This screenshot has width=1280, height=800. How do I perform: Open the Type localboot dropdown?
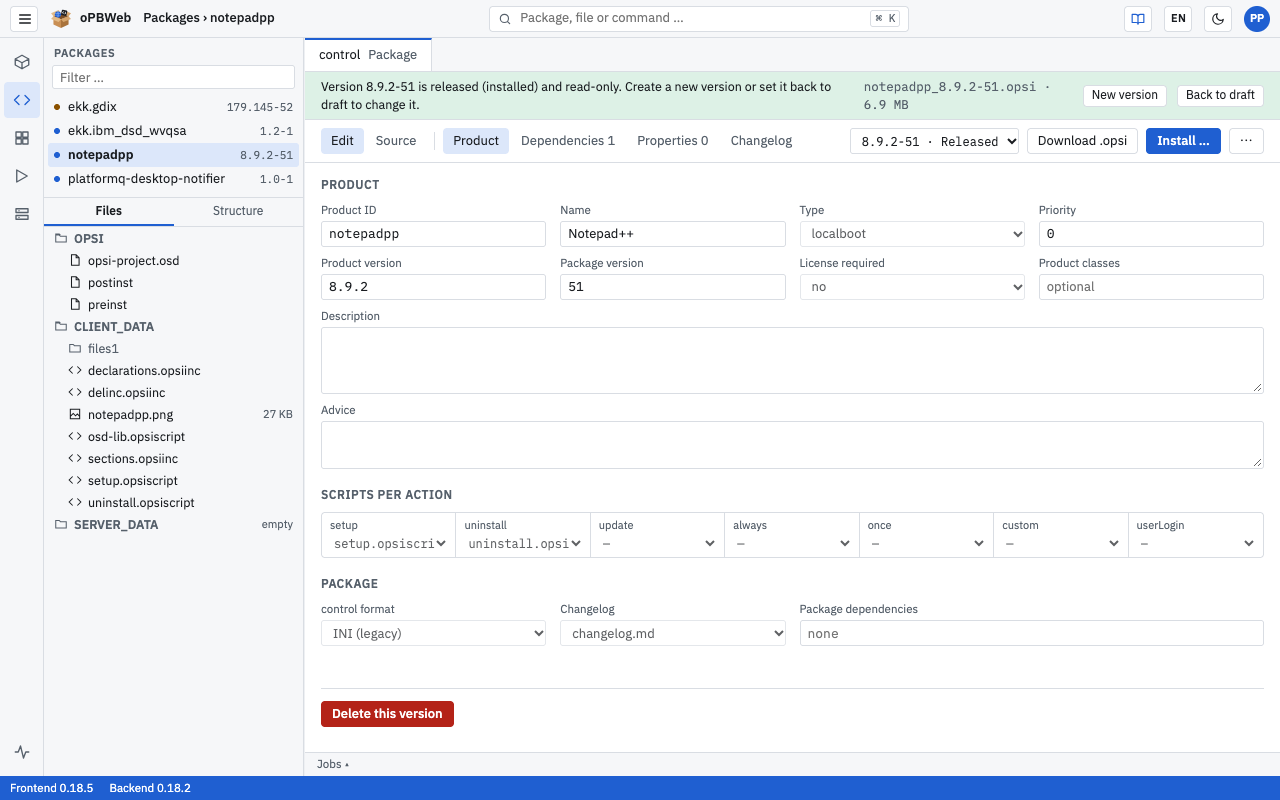coord(912,234)
